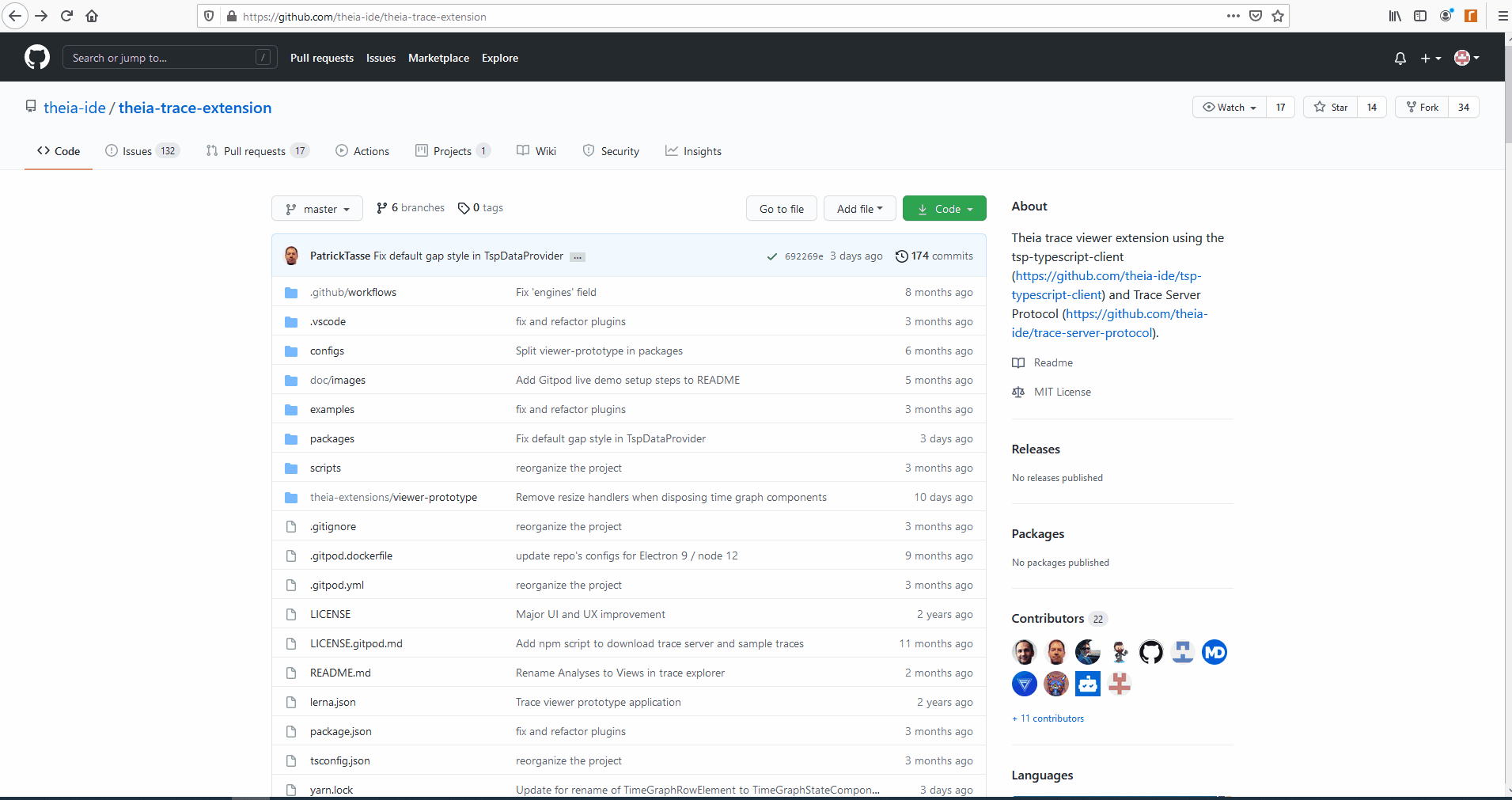Open the README.md file
Image resolution: width=1512 pixels, height=800 pixels.
[x=340, y=673]
